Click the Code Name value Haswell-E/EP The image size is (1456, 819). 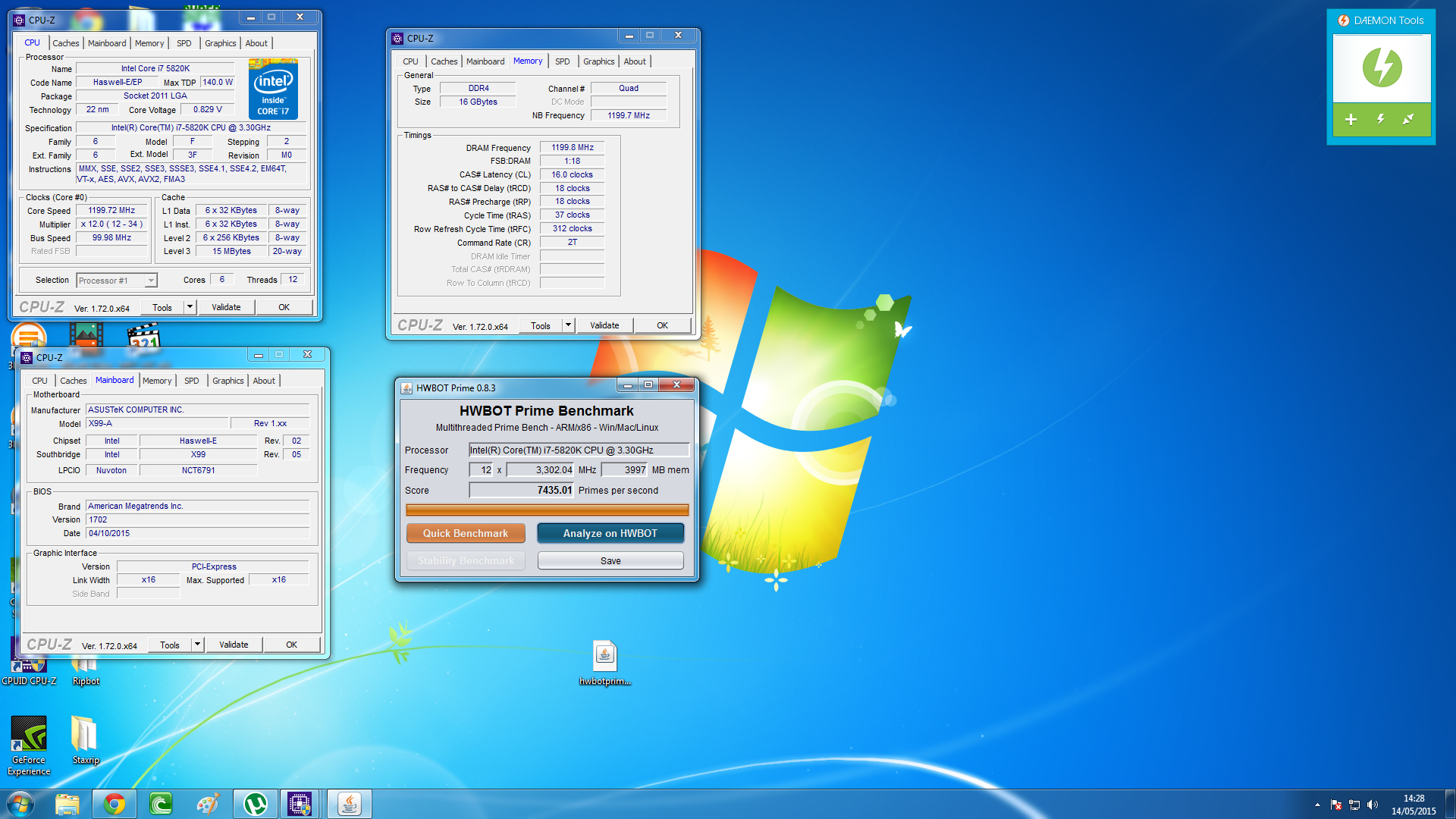point(118,82)
